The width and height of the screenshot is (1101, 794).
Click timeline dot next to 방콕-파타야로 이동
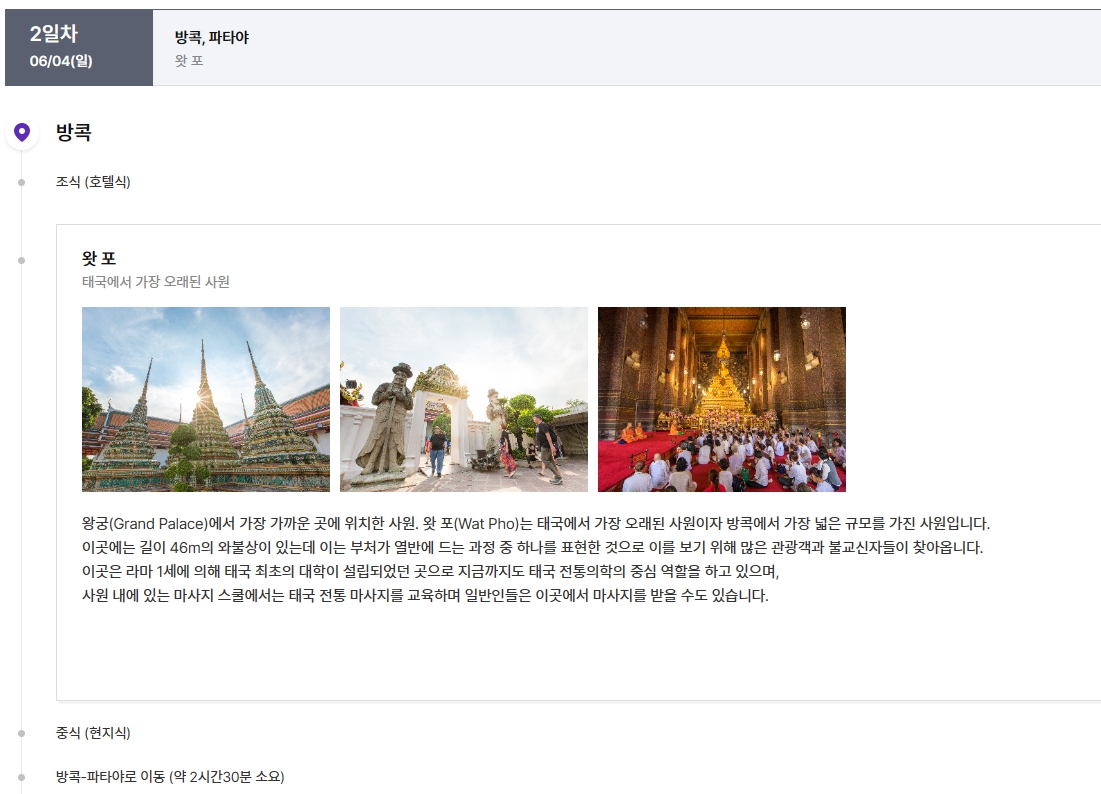pyautogui.click(x=22, y=777)
